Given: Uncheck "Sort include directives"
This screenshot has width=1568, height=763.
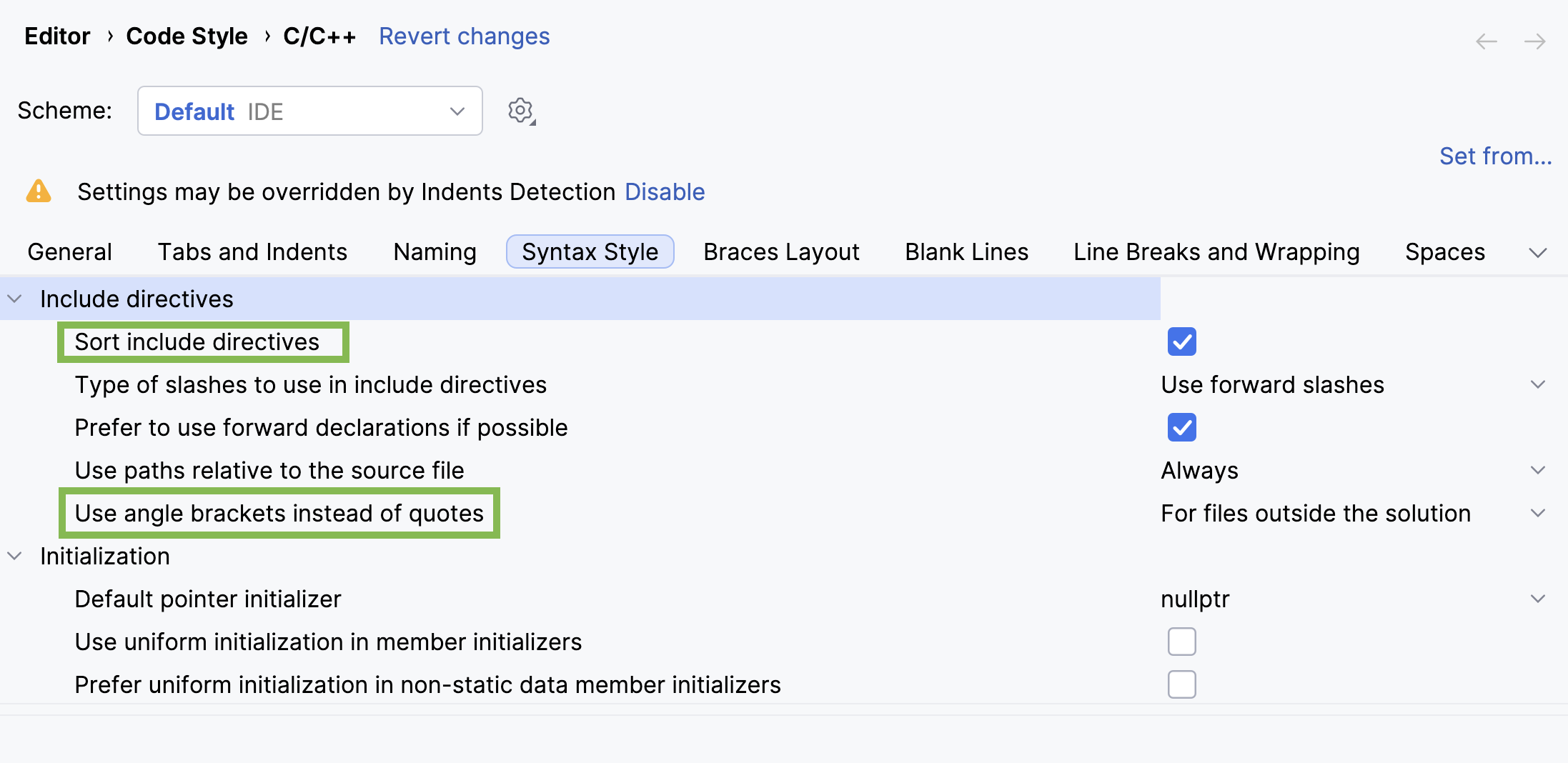Looking at the screenshot, I should [x=1181, y=341].
